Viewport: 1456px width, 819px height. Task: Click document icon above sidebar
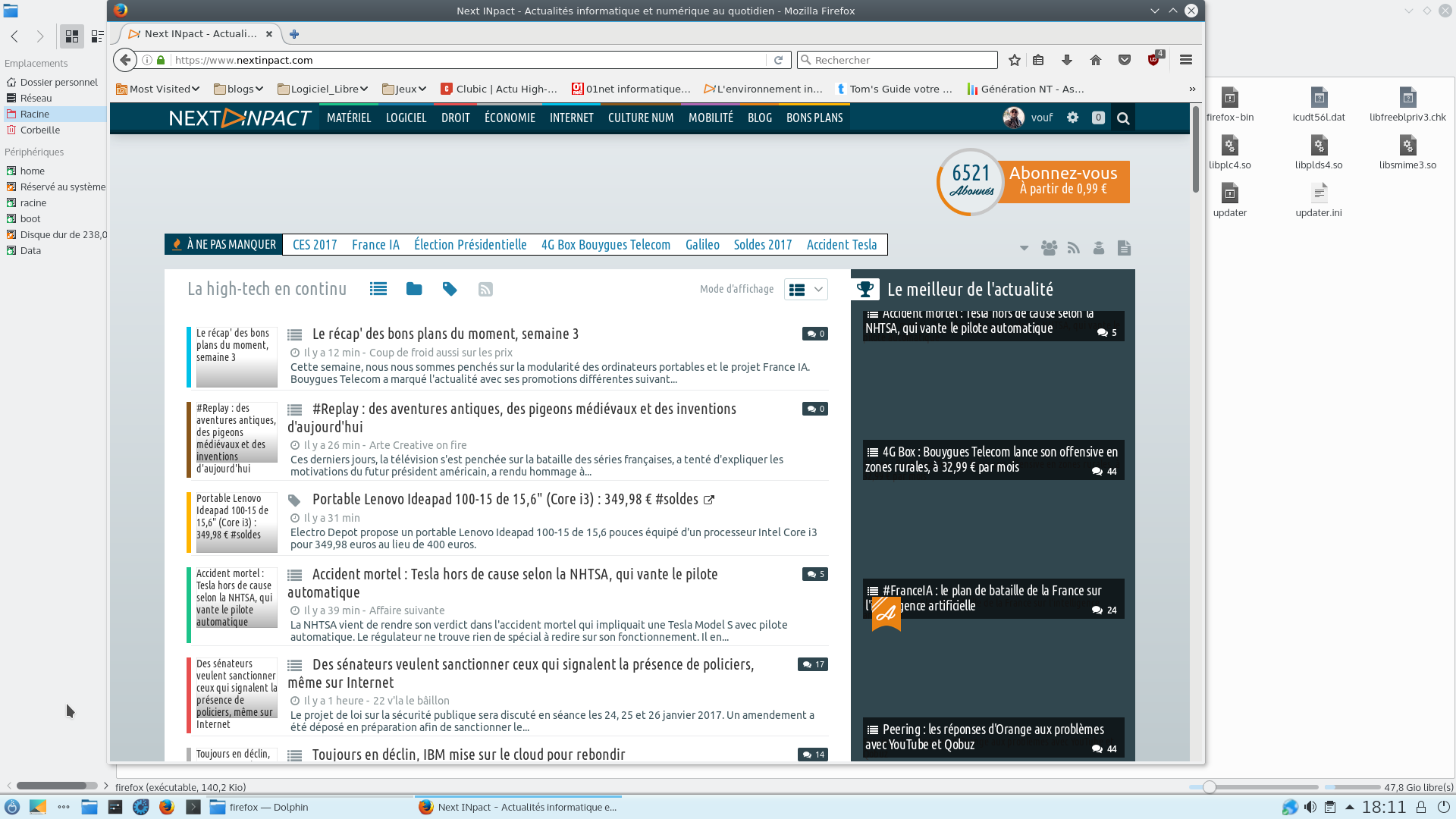tap(1125, 248)
